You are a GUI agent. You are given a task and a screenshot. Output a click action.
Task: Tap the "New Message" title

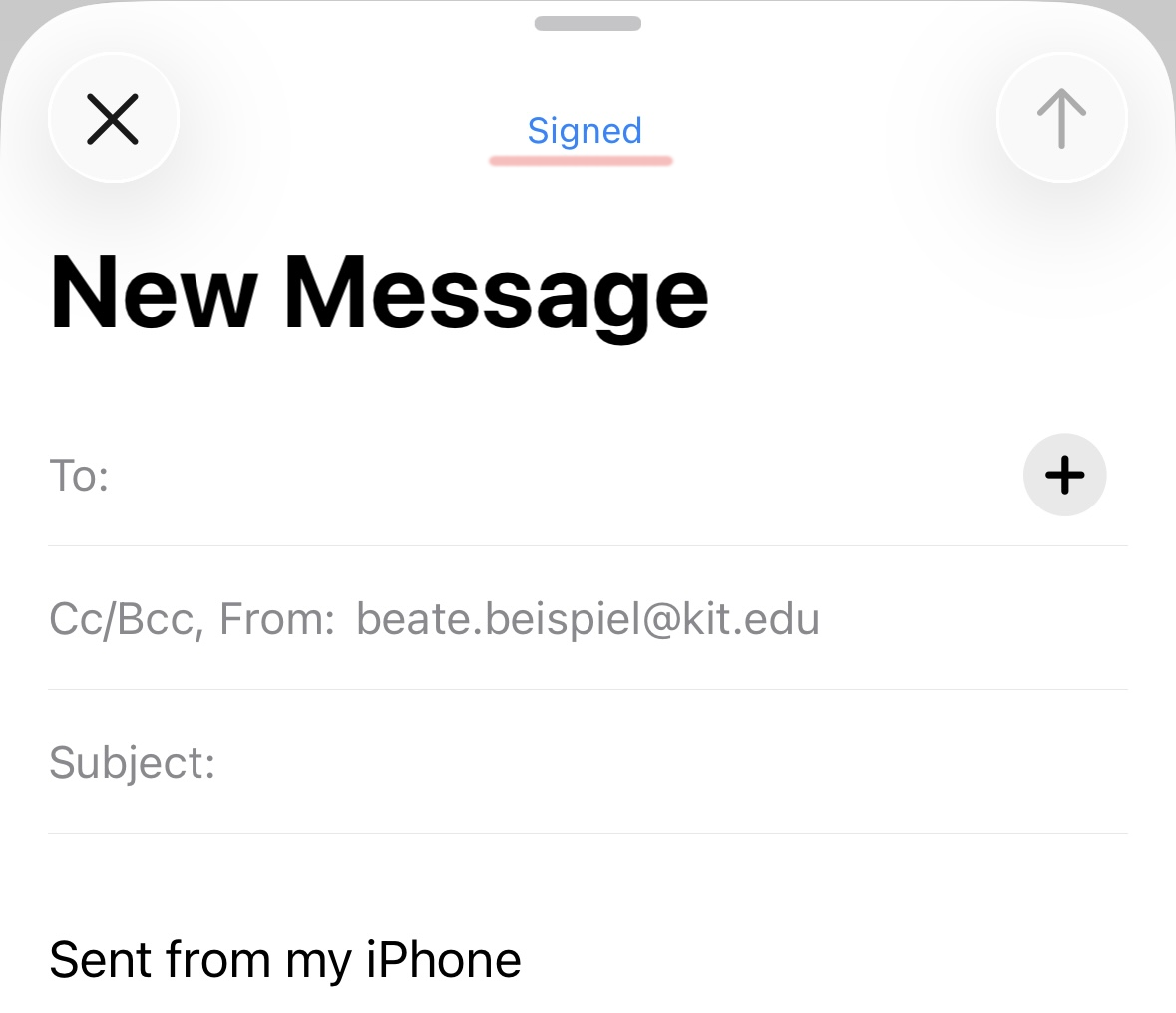[379, 293]
